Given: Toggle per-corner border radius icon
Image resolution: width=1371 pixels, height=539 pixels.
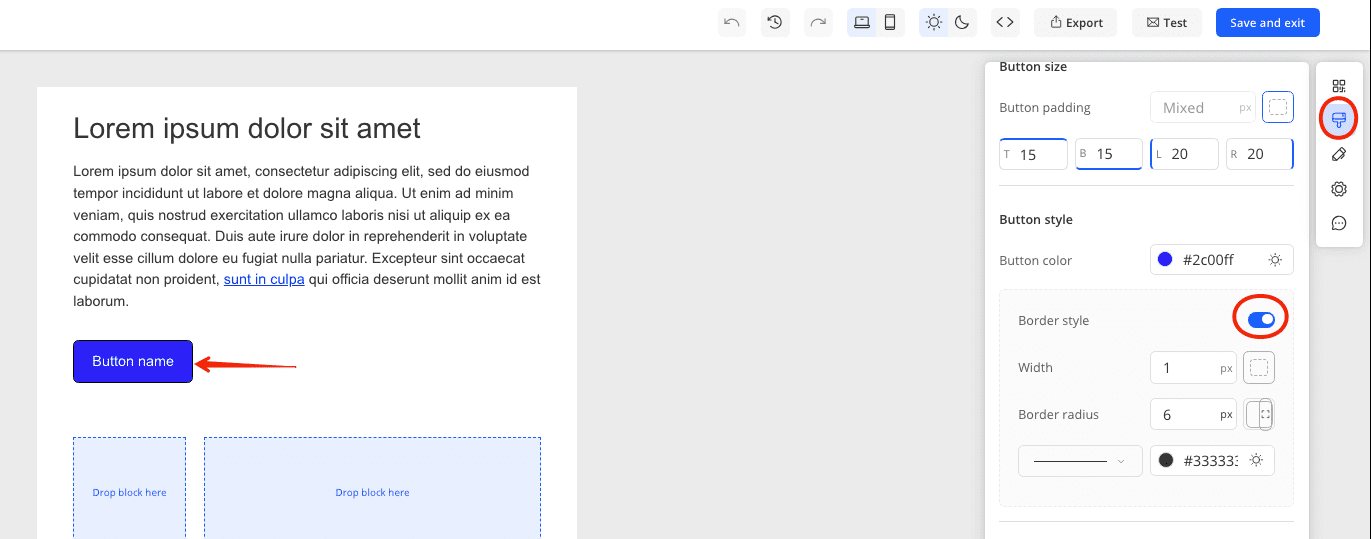Looking at the screenshot, I should (1259, 414).
